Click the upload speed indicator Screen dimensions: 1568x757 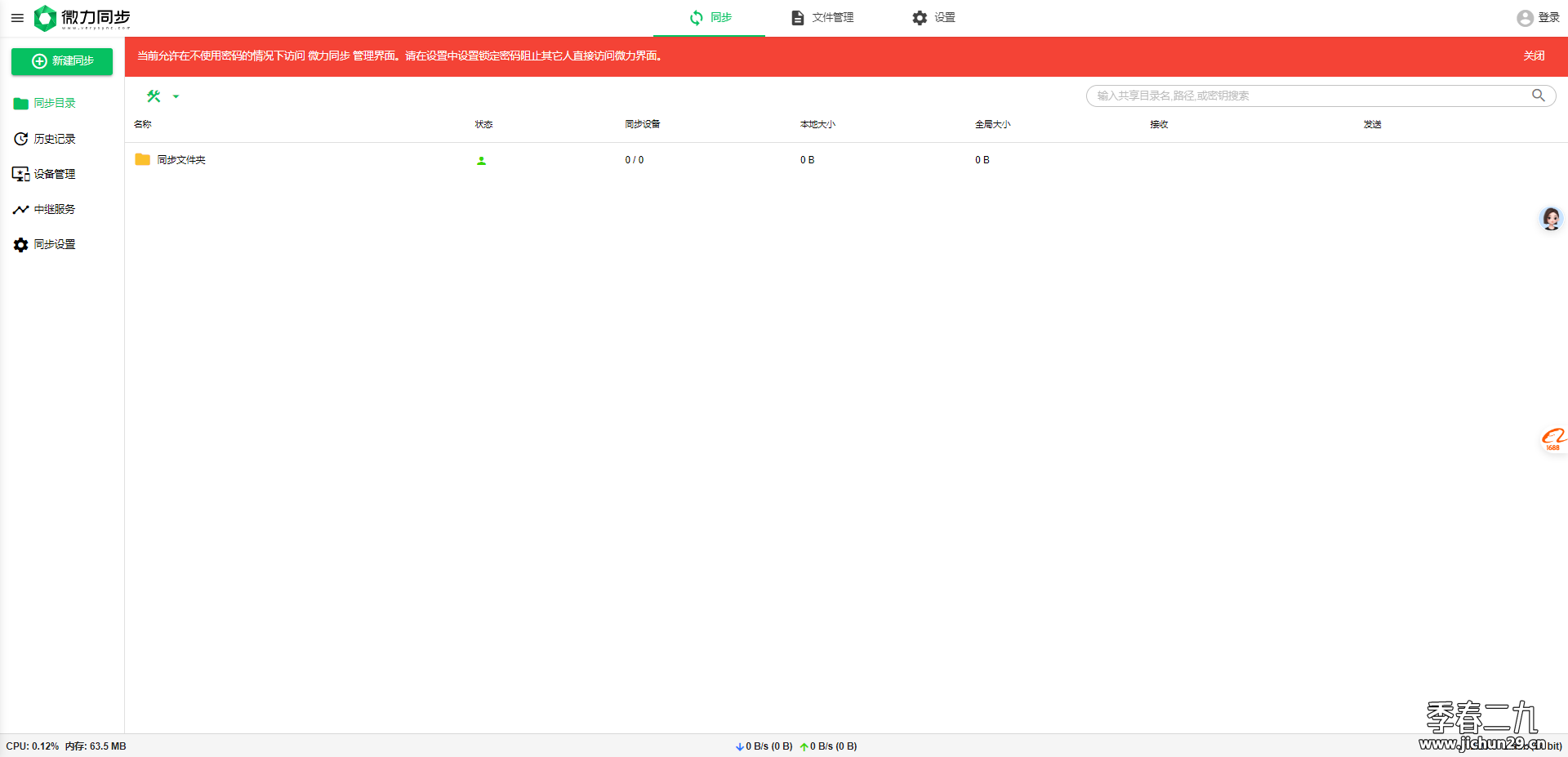click(x=828, y=746)
